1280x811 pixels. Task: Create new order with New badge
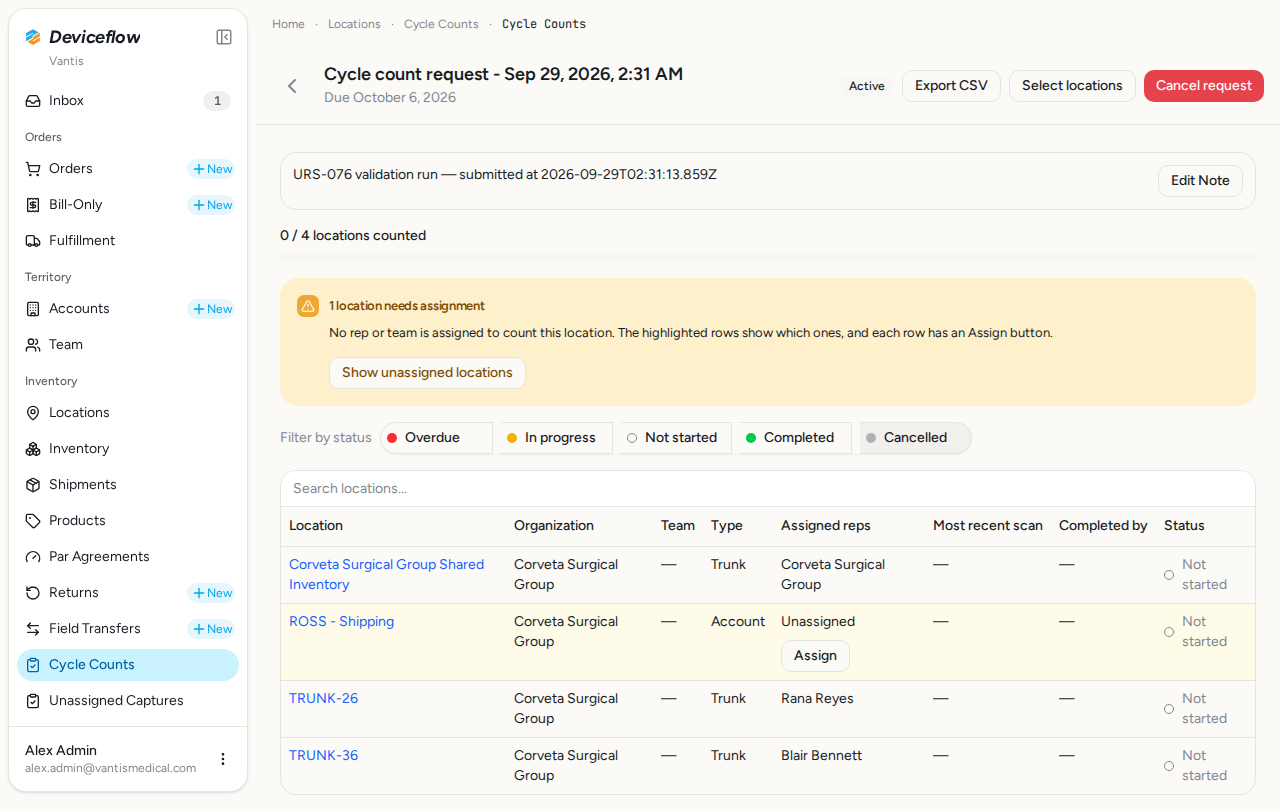click(x=211, y=169)
